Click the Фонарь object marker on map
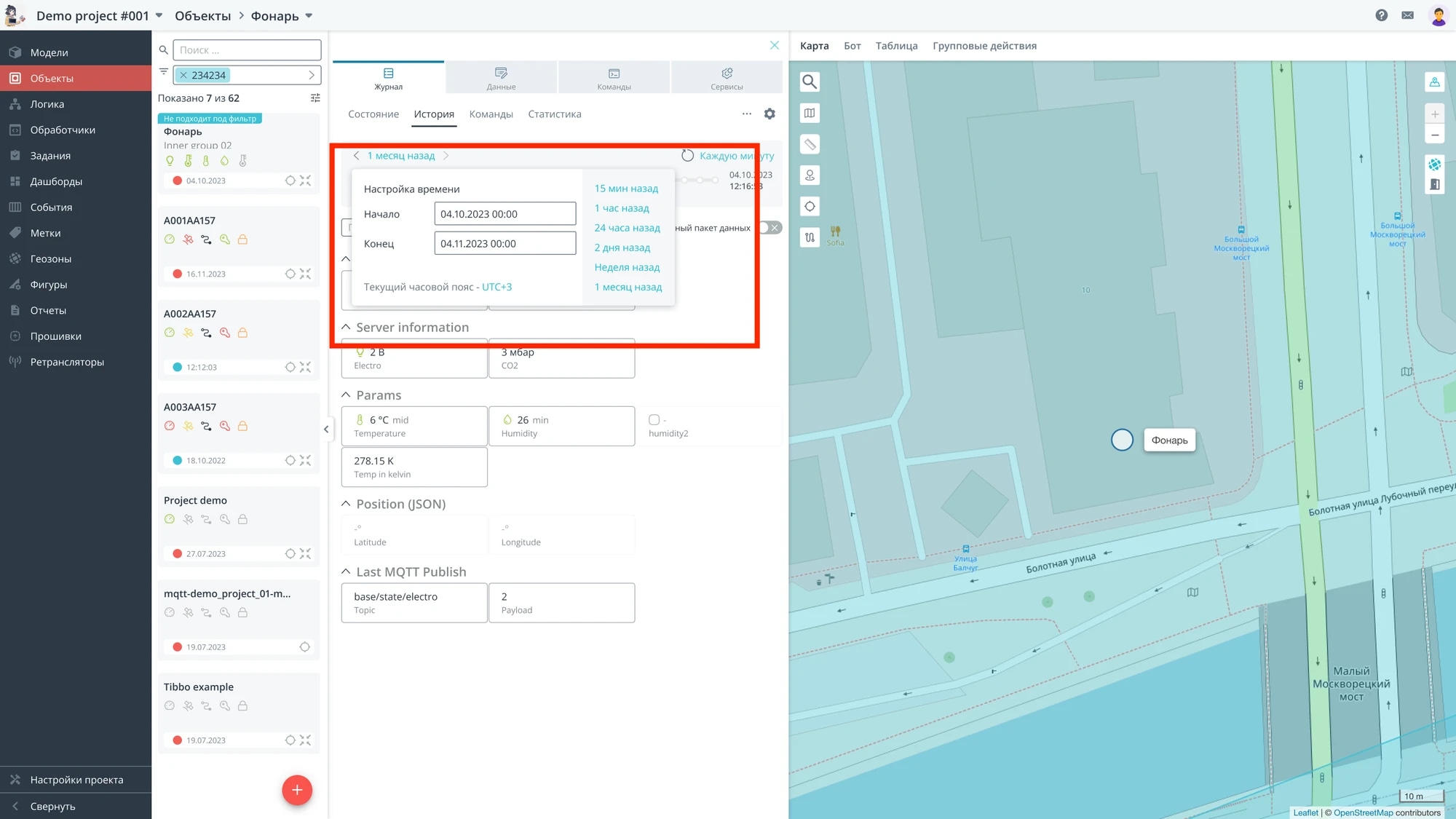The height and width of the screenshot is (819, 1456). pyautogui.click(x=1122, y=440)
